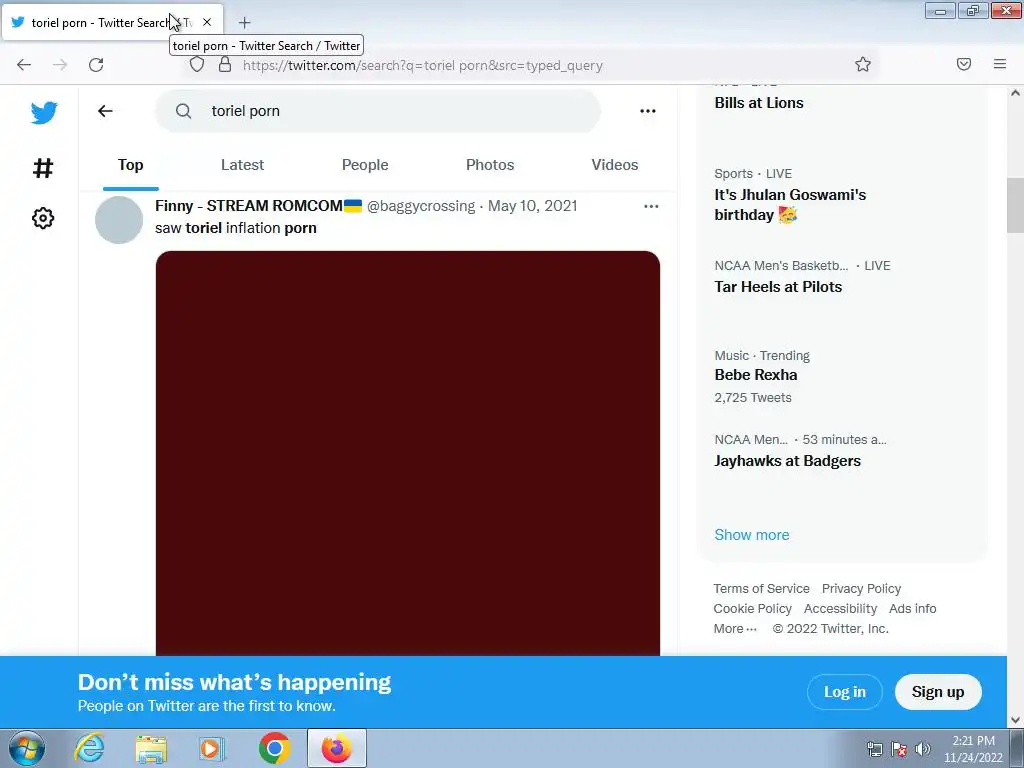This screenshot has height=768, width=1024.
Task: Switch to the Videos tab
Action: point(615,165)
